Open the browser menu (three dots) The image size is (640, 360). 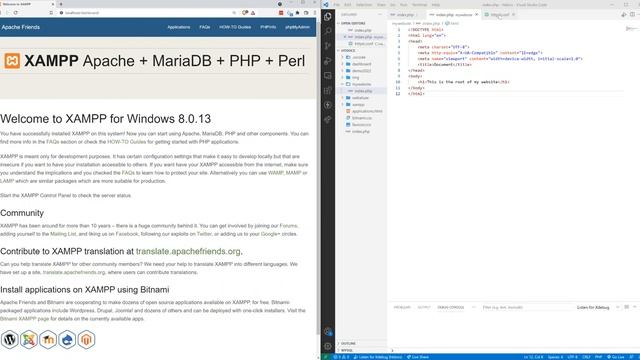314,13
